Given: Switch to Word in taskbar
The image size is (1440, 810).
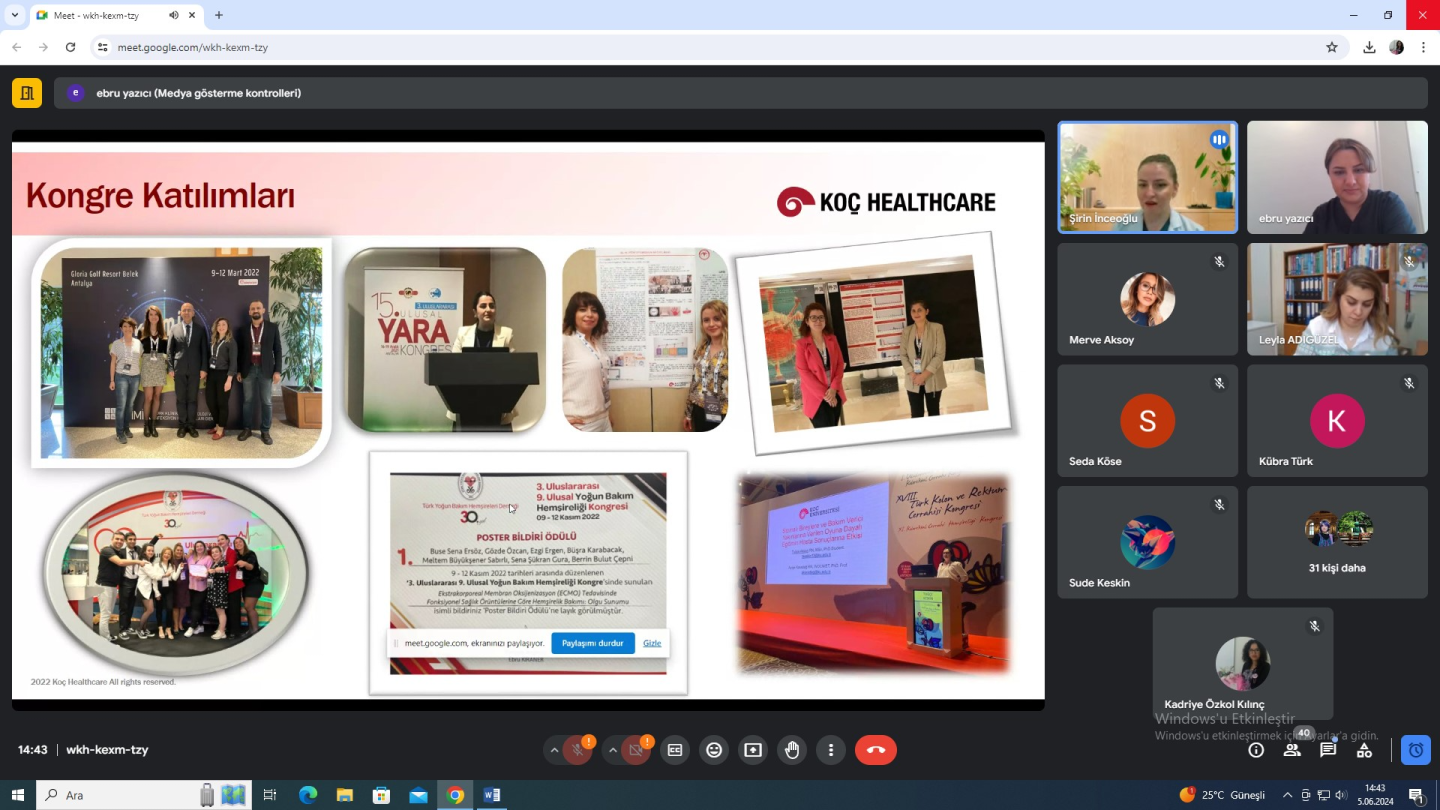Looking at the screenshot, I should (x=492, y=795).
